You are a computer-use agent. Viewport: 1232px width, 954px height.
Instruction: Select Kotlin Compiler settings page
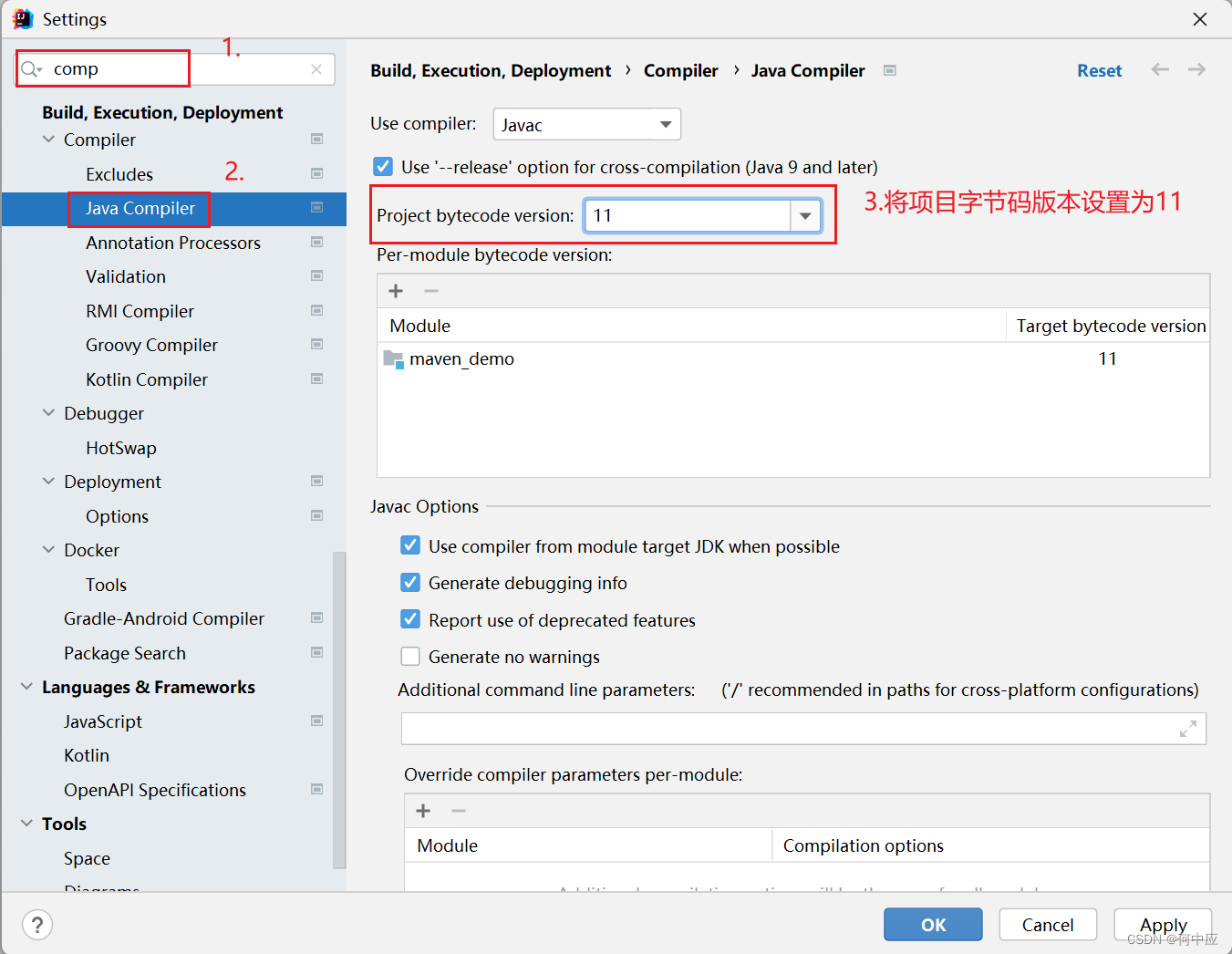coord(147,379)
